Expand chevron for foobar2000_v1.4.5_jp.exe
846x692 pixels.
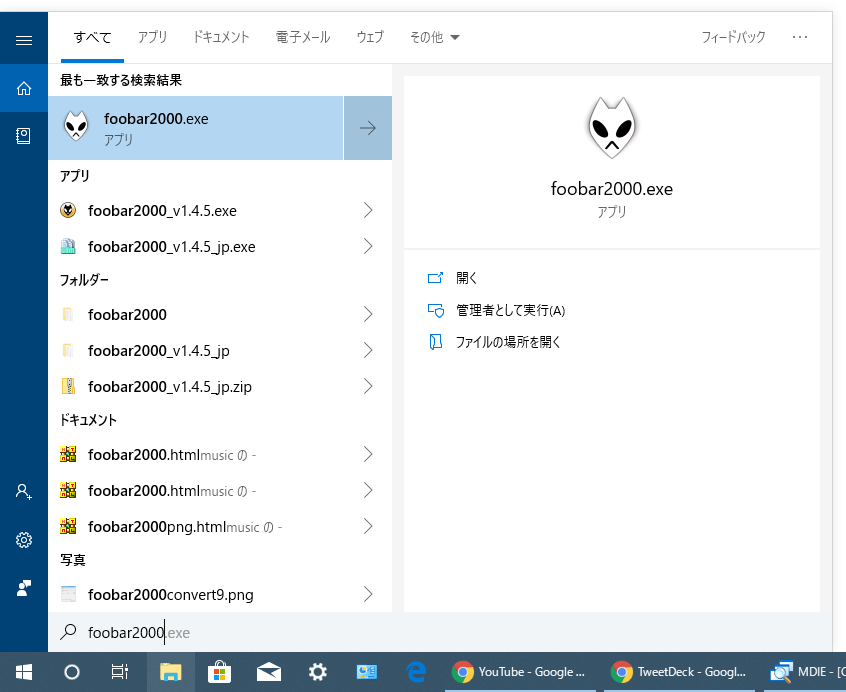(368, 246)
